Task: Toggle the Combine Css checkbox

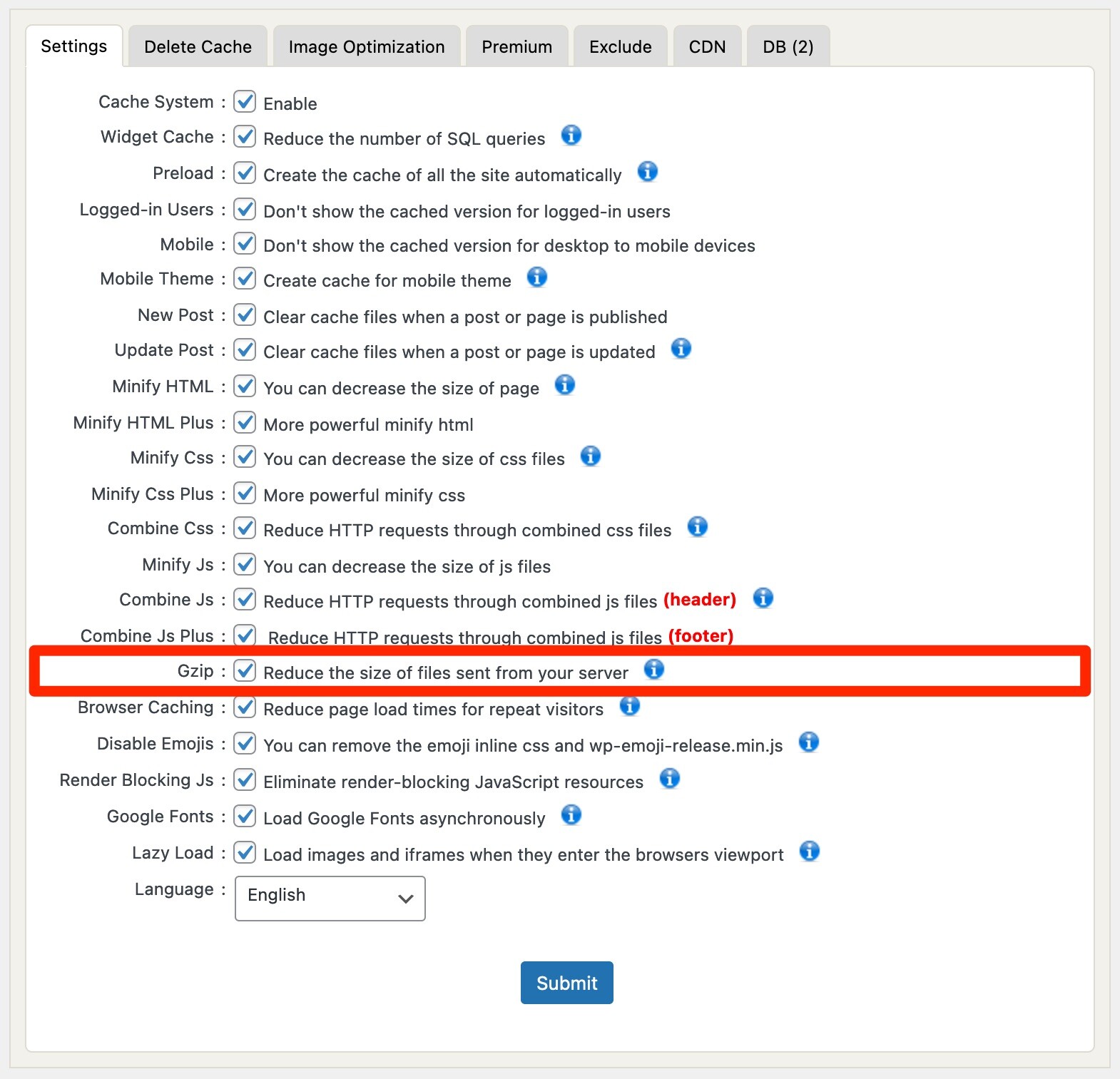Action: pos(245,528)
